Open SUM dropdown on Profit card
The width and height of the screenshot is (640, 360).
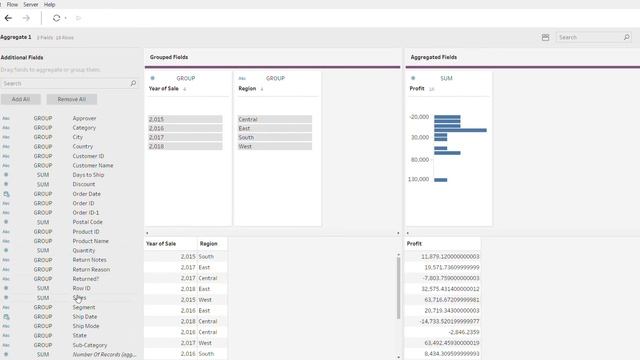[x=446, y=78]
